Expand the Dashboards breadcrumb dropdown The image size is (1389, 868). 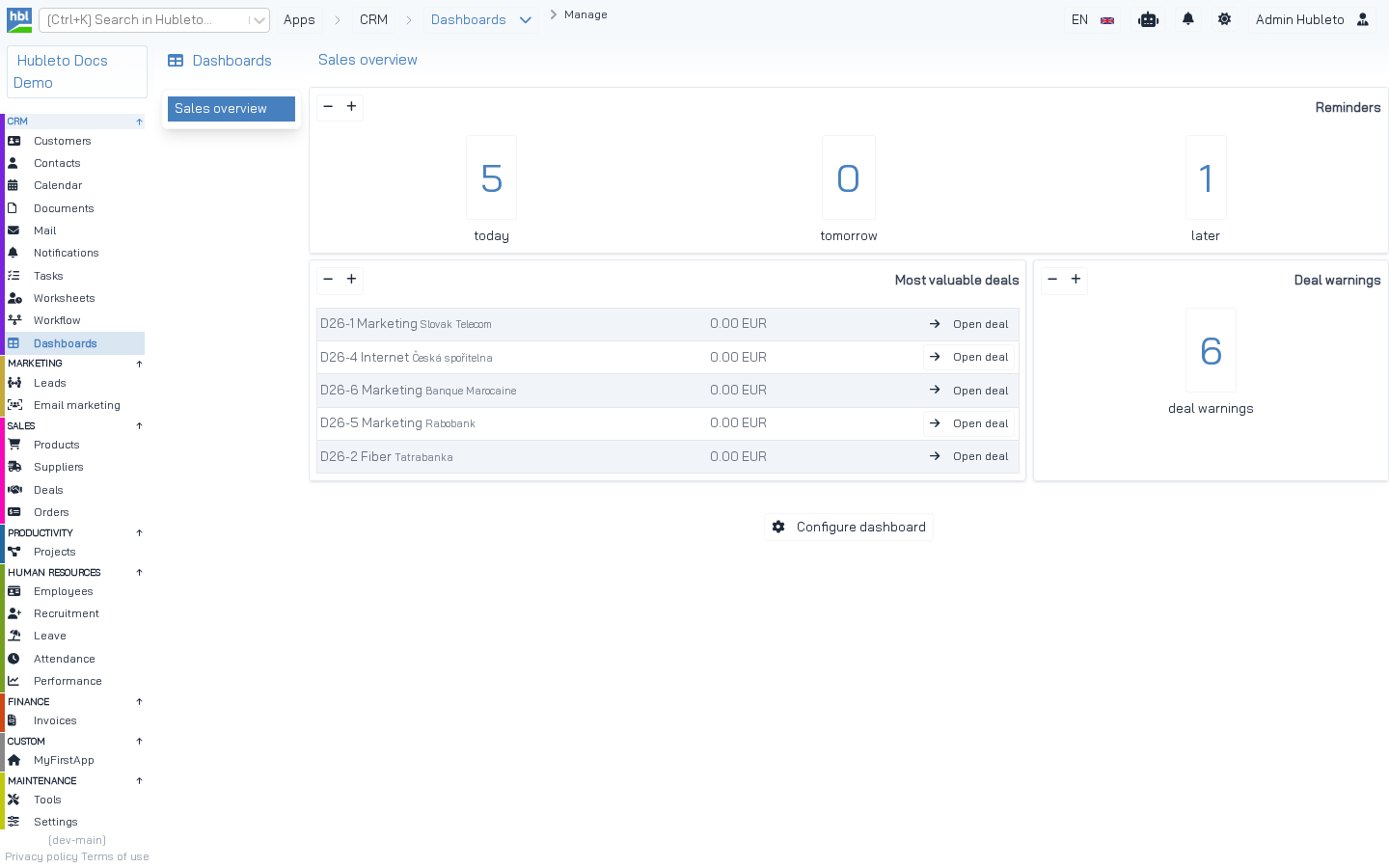pos(526,20)
